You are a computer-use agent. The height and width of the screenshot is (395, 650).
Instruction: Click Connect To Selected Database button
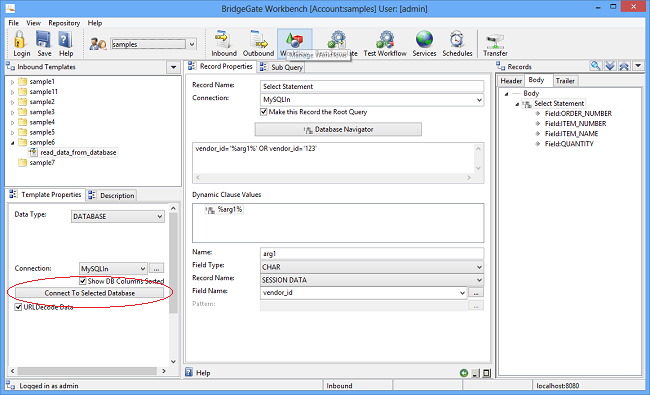90,293
